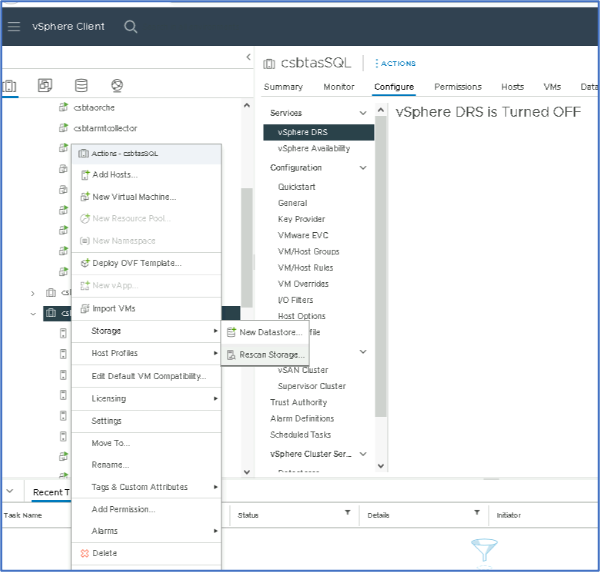Open the Actions dropdown beside csbtasSQL
This screenshot has height=572, width=600.
coord(397,63)
